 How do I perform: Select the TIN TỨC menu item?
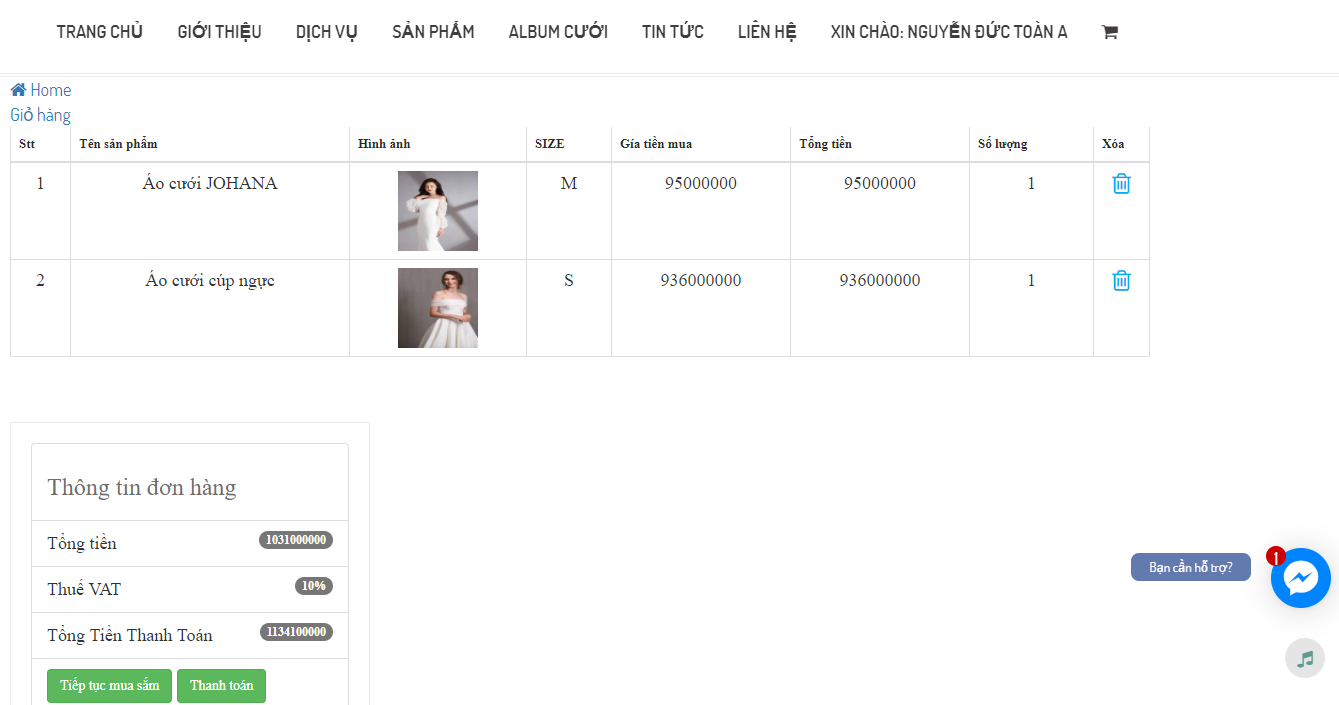(x=673, y=32)
